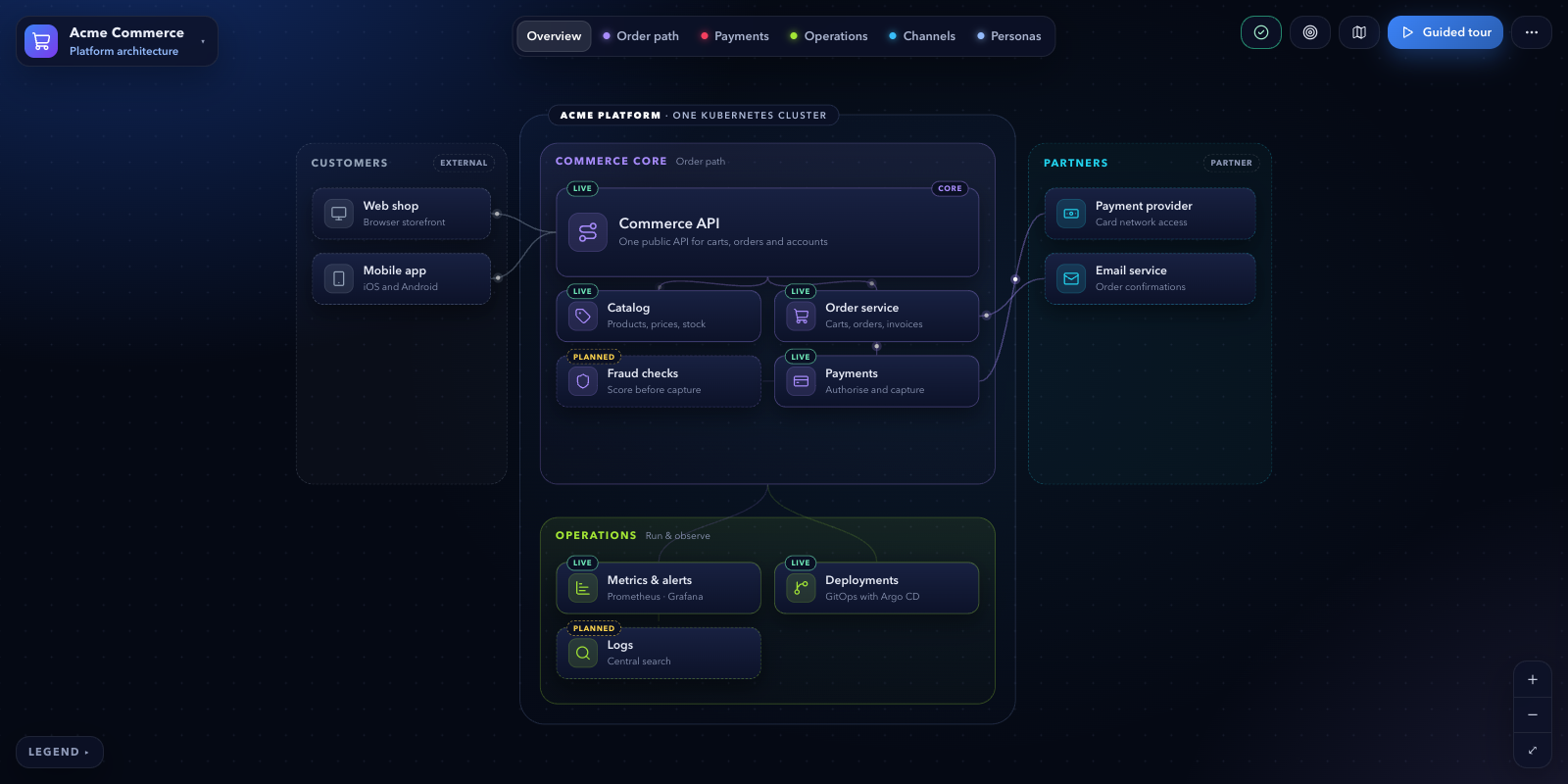Click the target focus icon button
The image size is (1568, 784).
(1310, 32)
